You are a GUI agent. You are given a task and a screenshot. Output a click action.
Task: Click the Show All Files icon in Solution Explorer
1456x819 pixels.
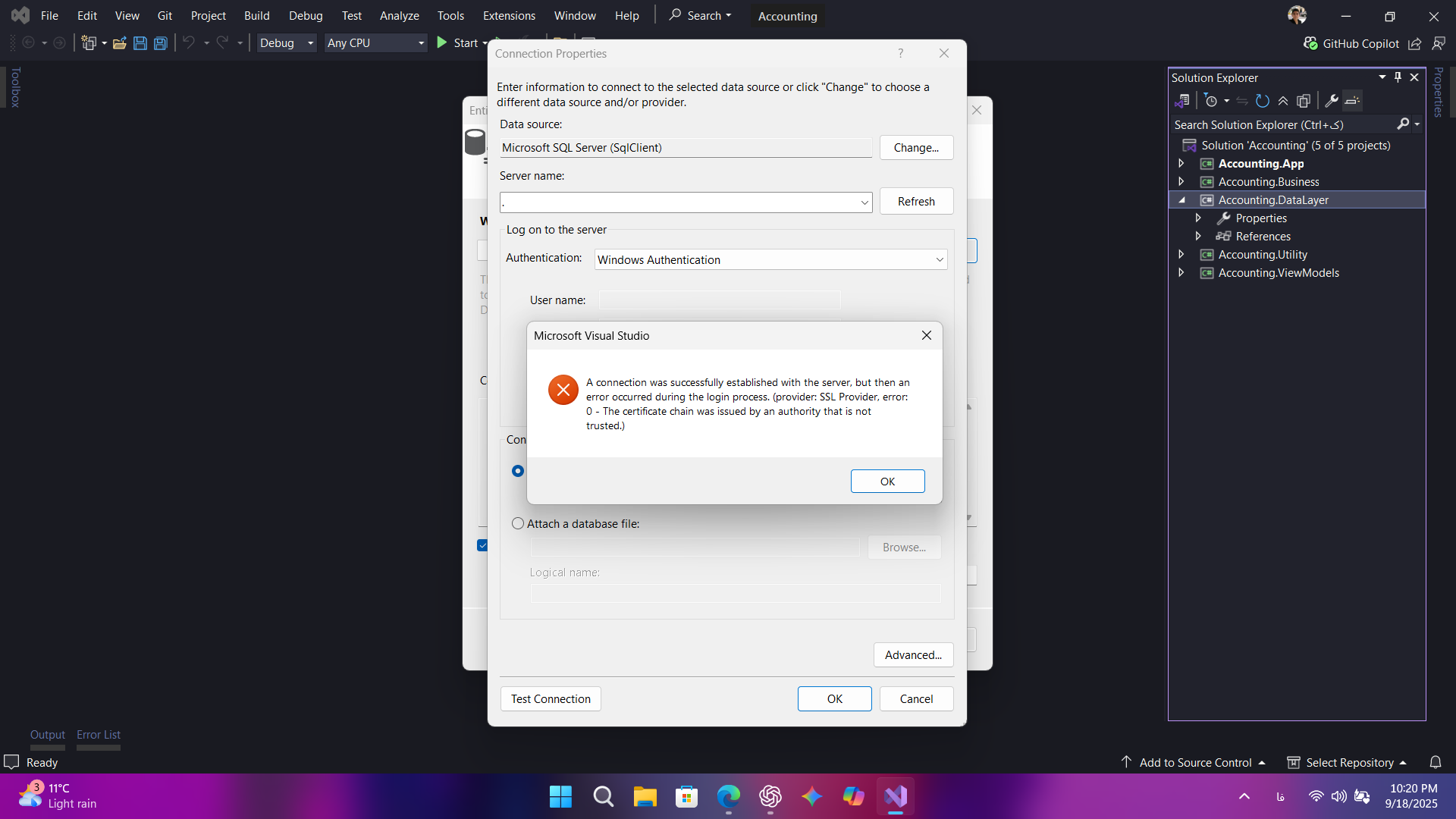[x=1304, y=101]
